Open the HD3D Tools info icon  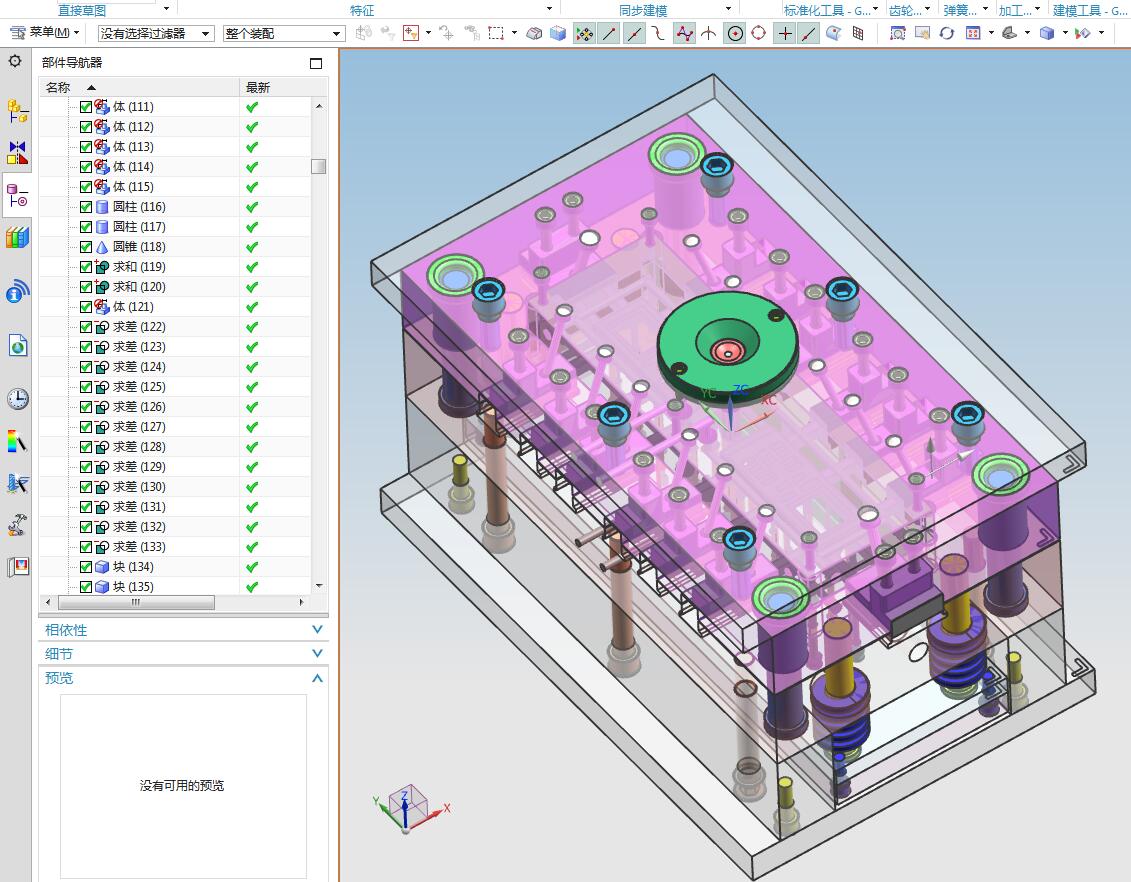(x=17, y=291)
